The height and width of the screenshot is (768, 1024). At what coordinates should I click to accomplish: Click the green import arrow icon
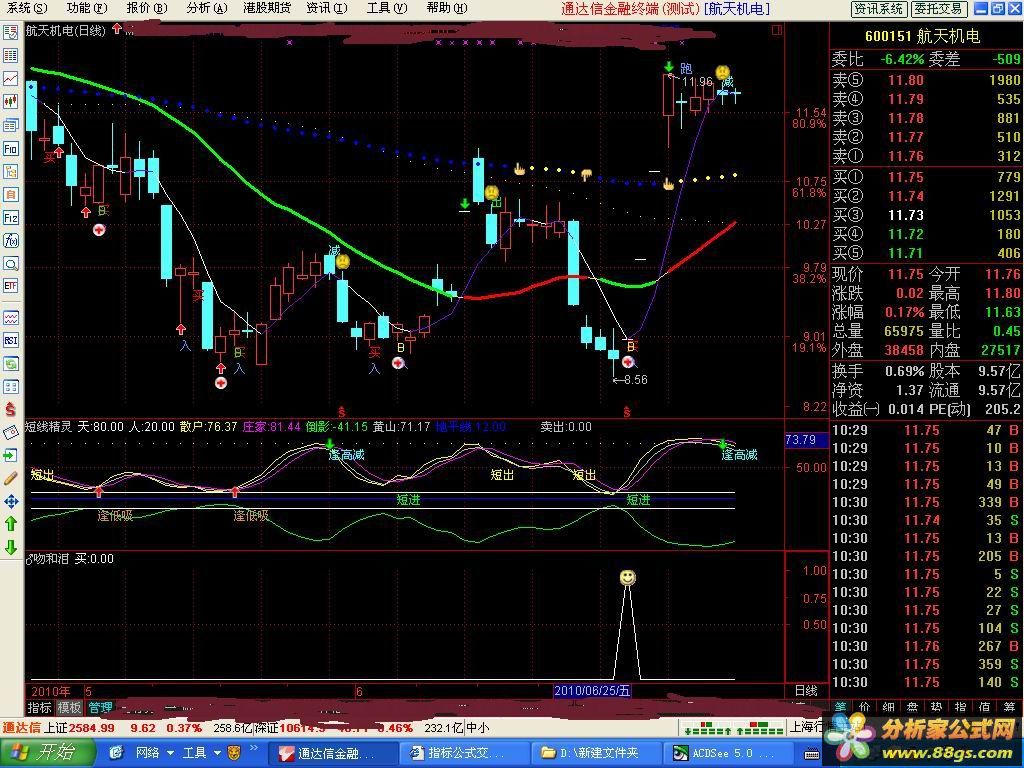tap(10, 455)
